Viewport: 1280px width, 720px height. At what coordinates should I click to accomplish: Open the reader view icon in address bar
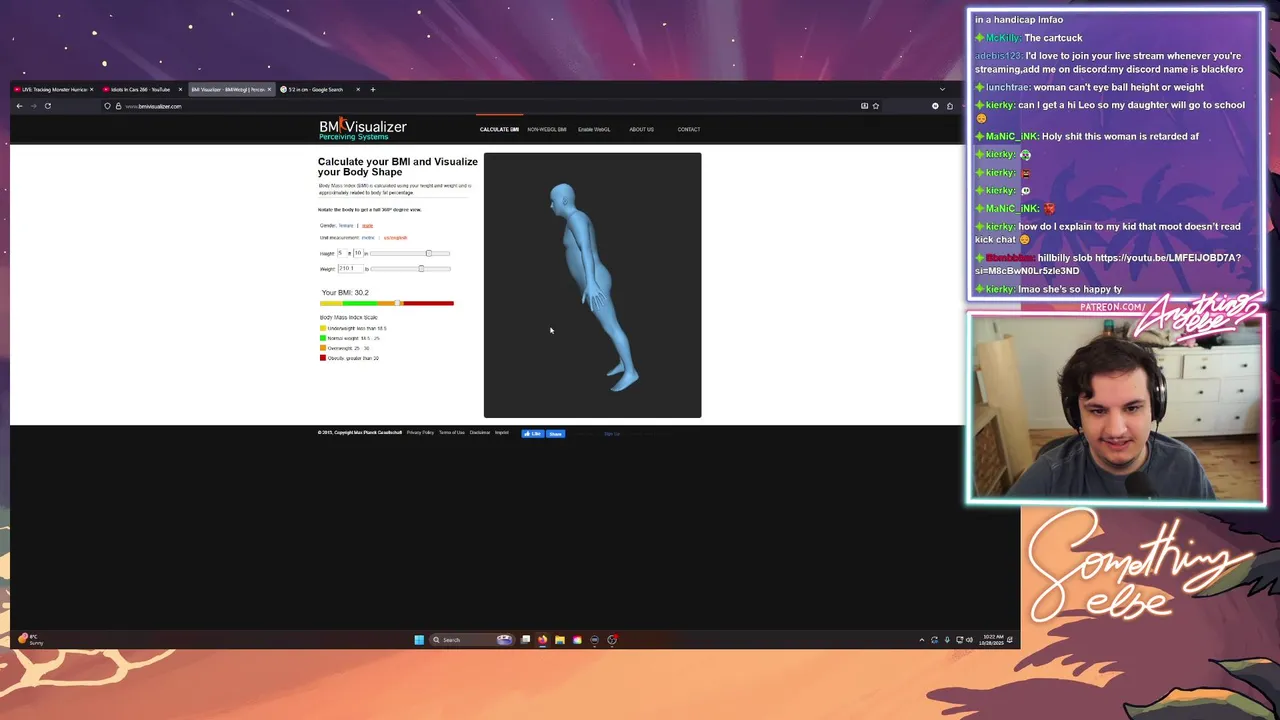tap(864, 106)
